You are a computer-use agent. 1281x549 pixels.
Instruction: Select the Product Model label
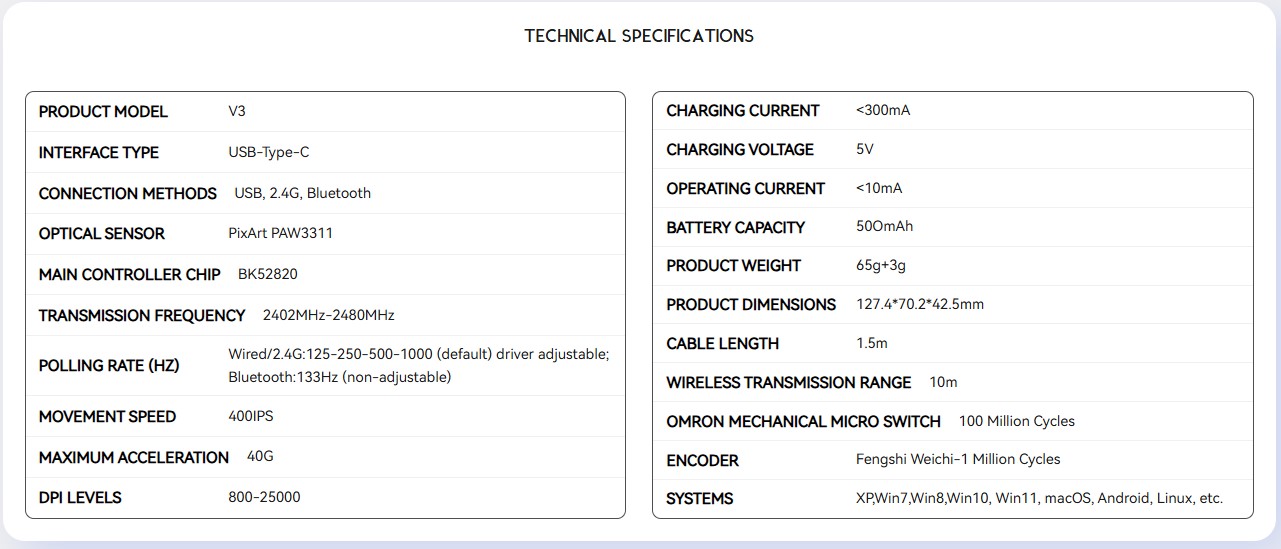(103, 111)
